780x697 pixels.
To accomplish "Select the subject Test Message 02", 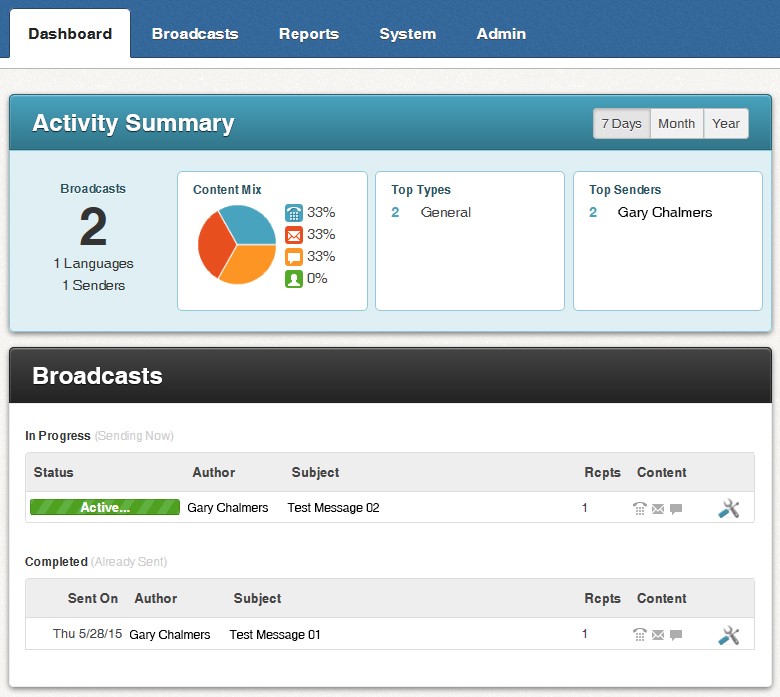I will click(333, 507).
